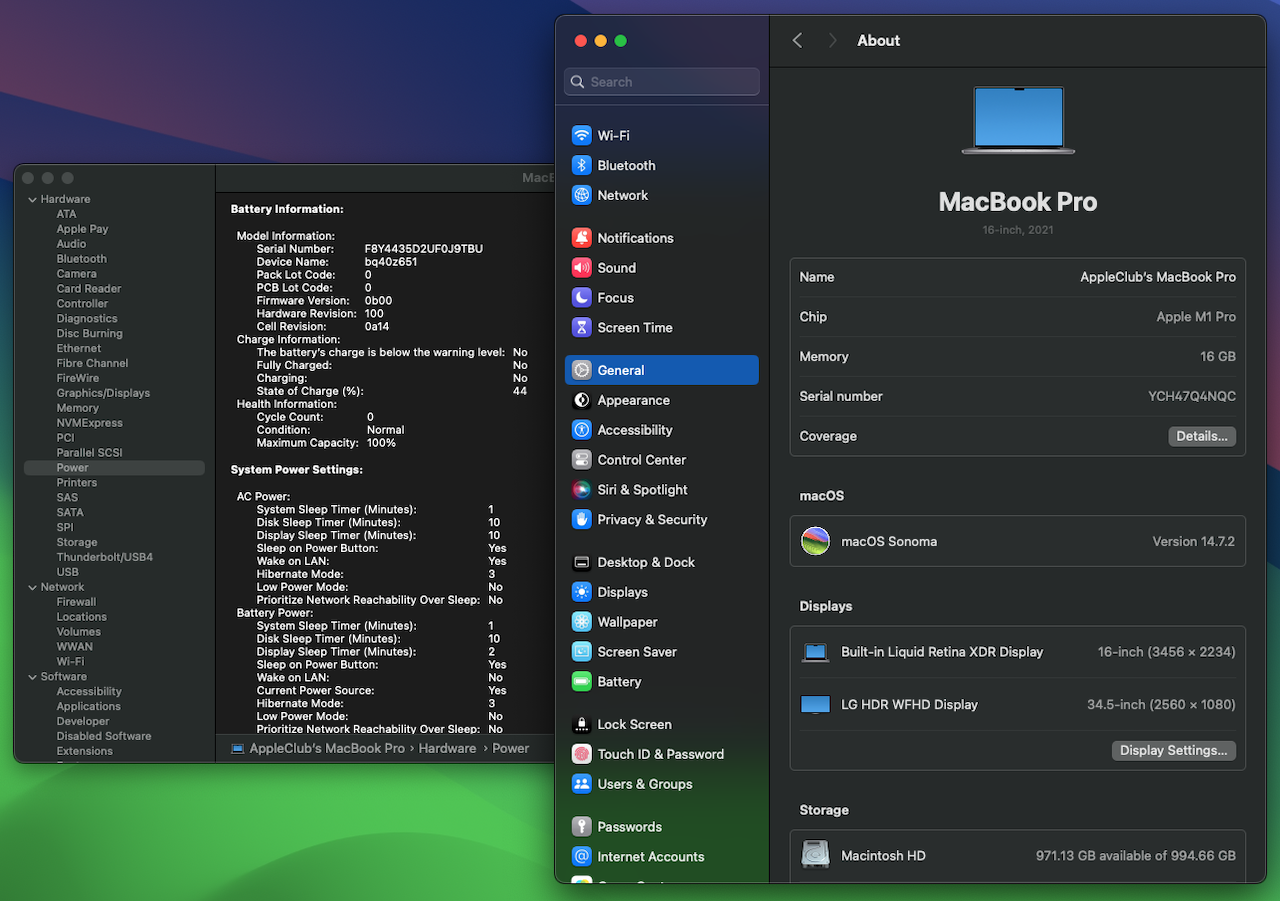Select Storage in System Information sidebar

(x=77, y=542)
